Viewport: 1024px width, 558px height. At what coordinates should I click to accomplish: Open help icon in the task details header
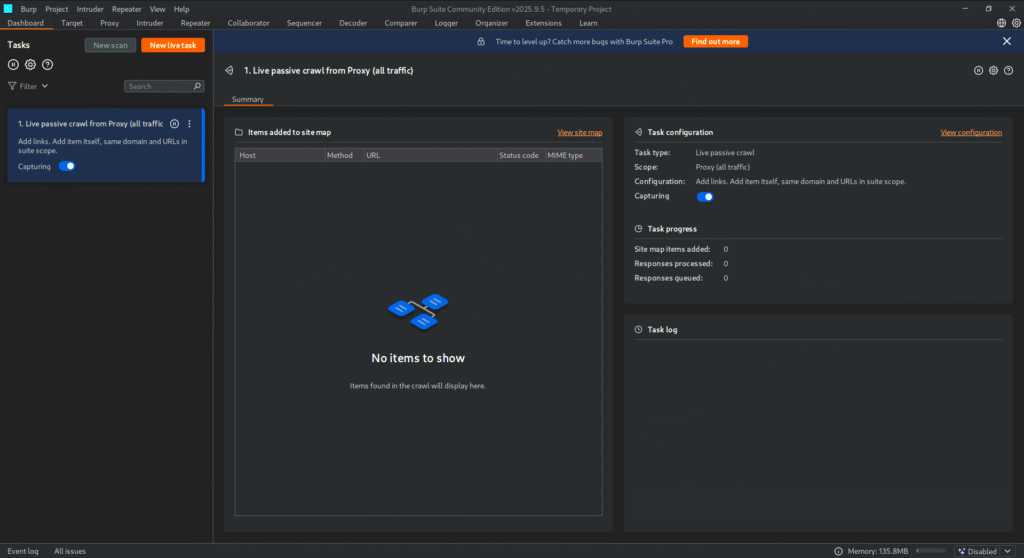(x=1008, y=71)
